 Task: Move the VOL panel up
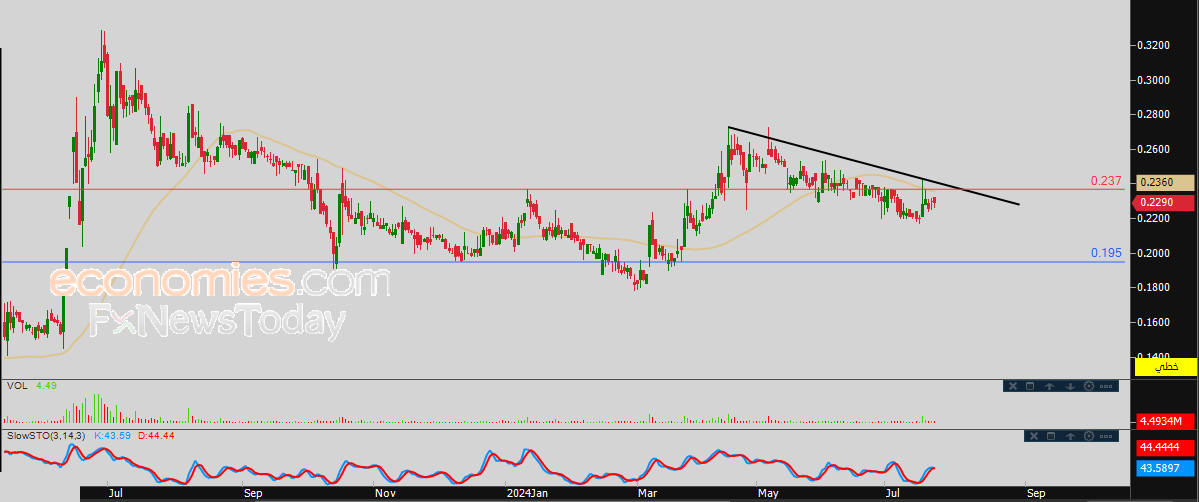[x=1049, y=386]
